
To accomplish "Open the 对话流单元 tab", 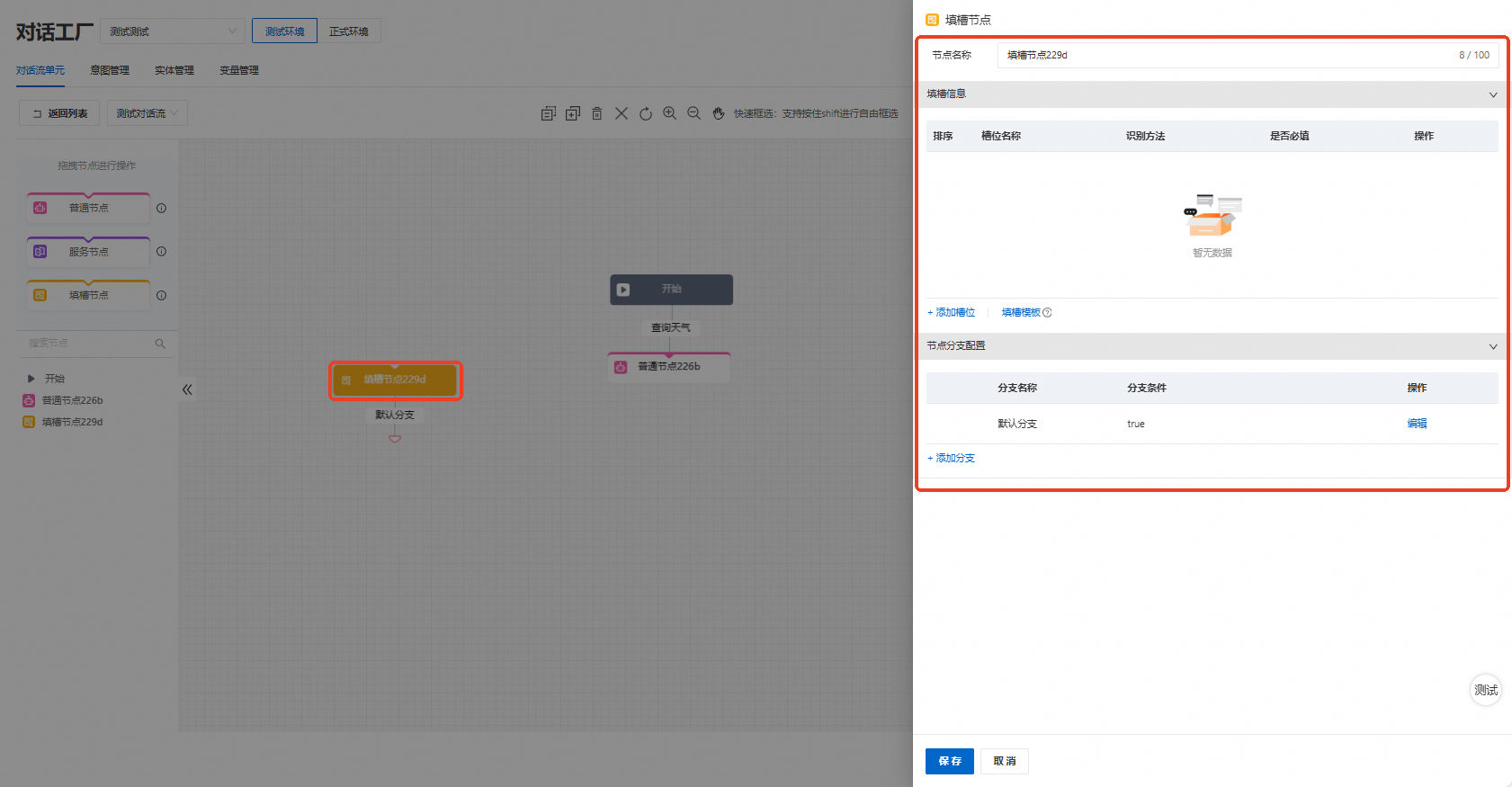I will click(x=40, y=70).
